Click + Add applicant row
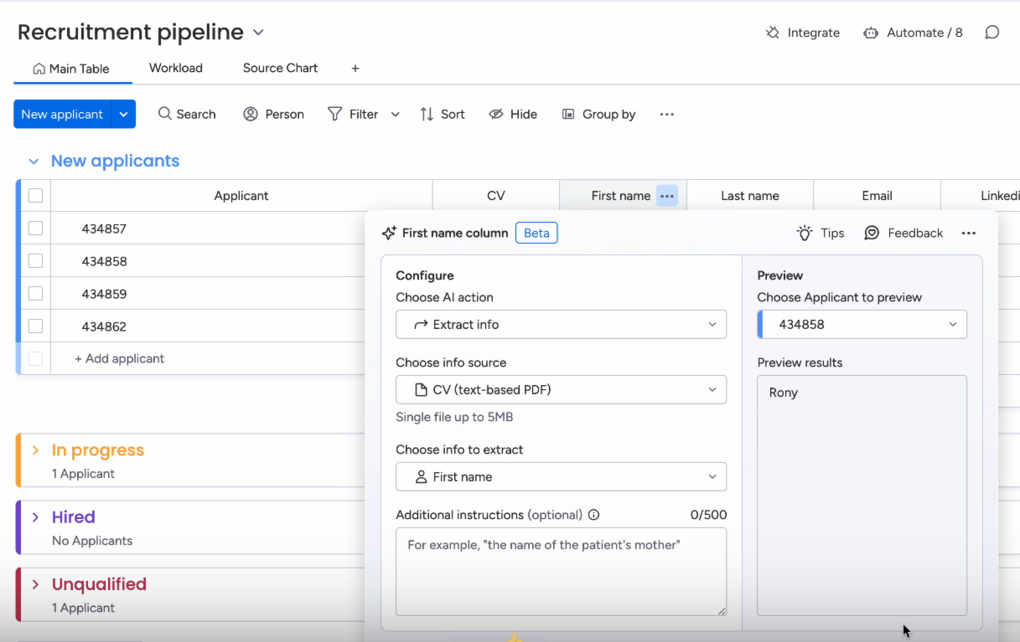The image size is (1020, 642). (119, 359)
